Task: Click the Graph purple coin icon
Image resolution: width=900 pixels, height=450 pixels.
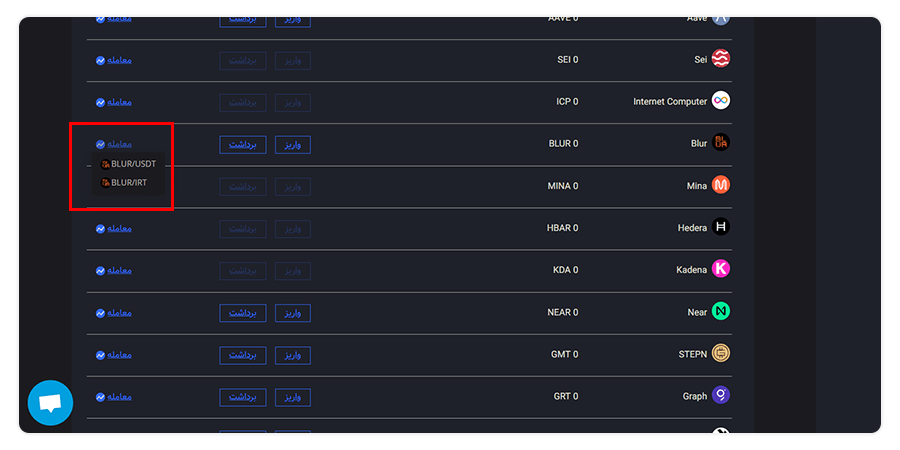Action: coord(721,396)
